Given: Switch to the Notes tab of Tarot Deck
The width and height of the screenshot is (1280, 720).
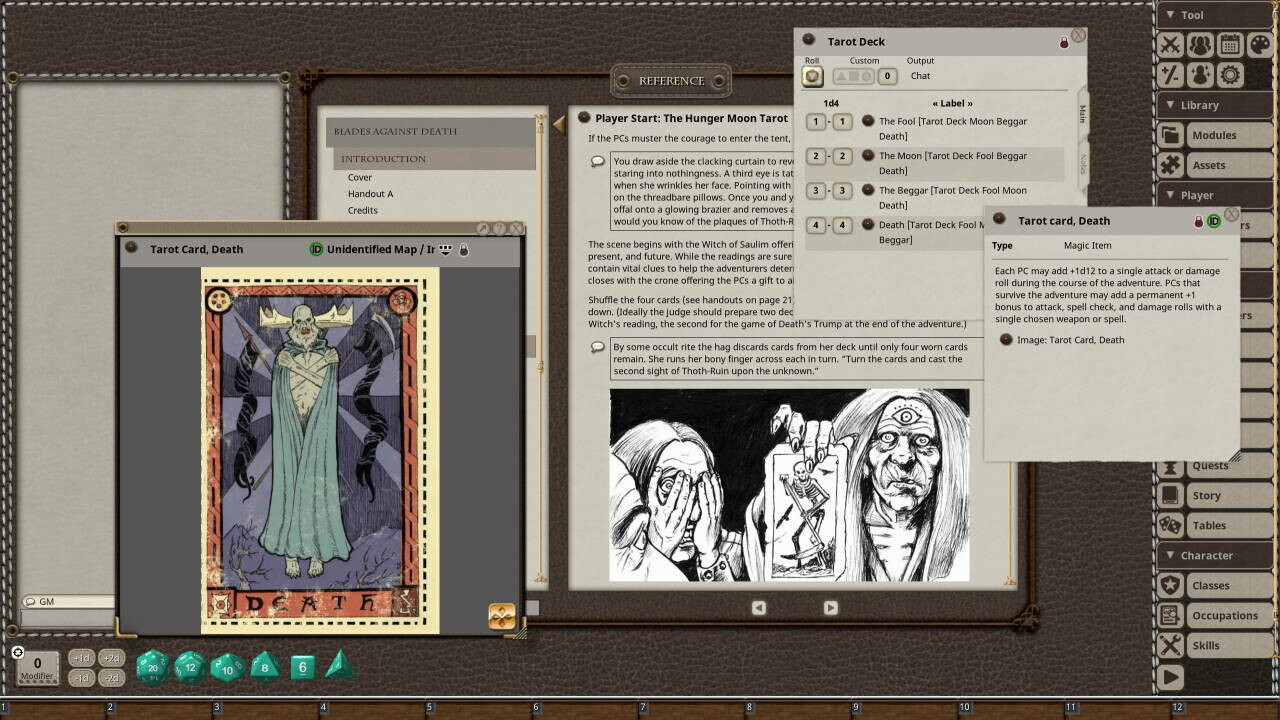Looking at the screenshot, I should coord(1082,163).
